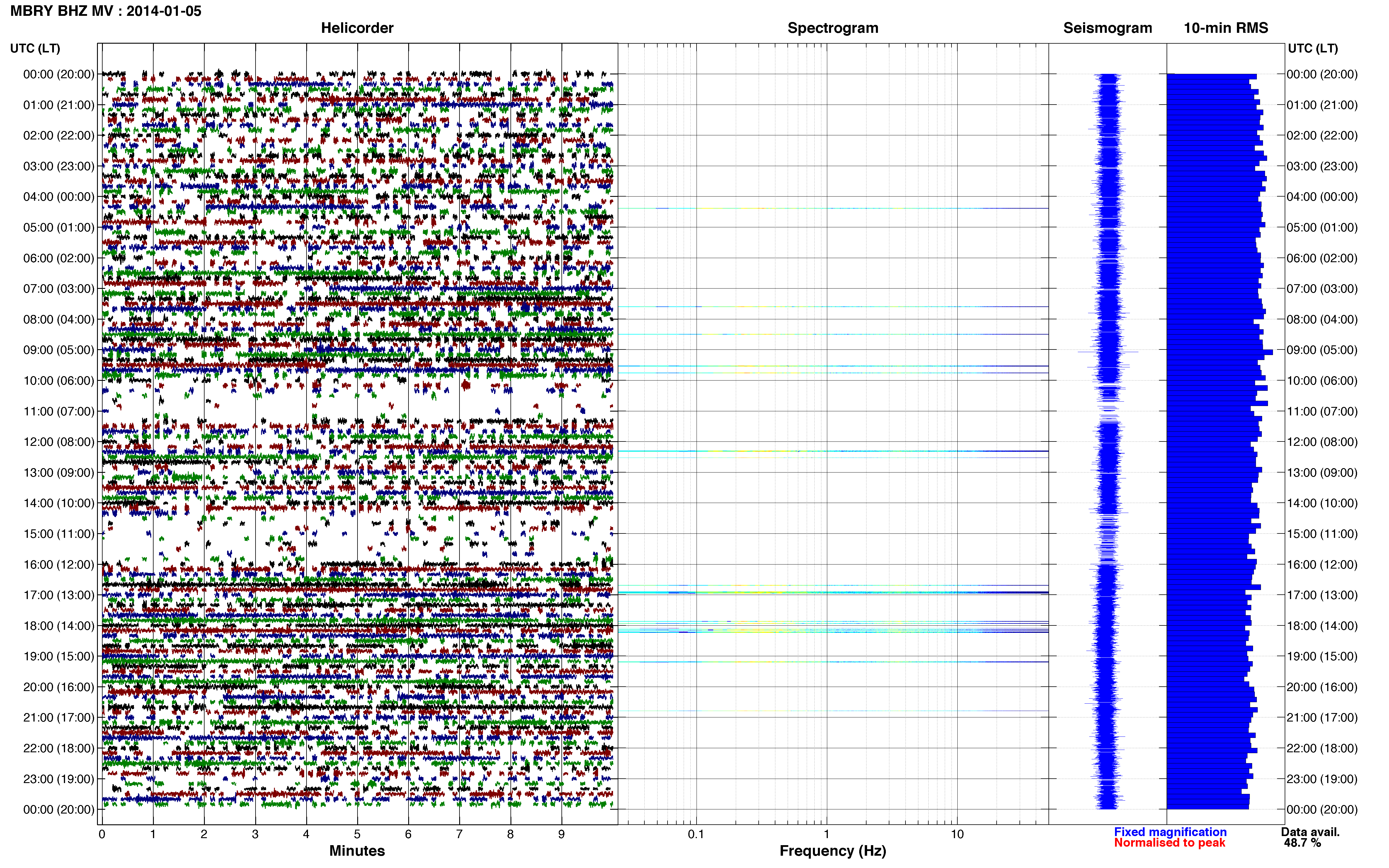Click the 'Minutes' axis label under the Helicorder

pyautogui.click(x=357, y=851)
